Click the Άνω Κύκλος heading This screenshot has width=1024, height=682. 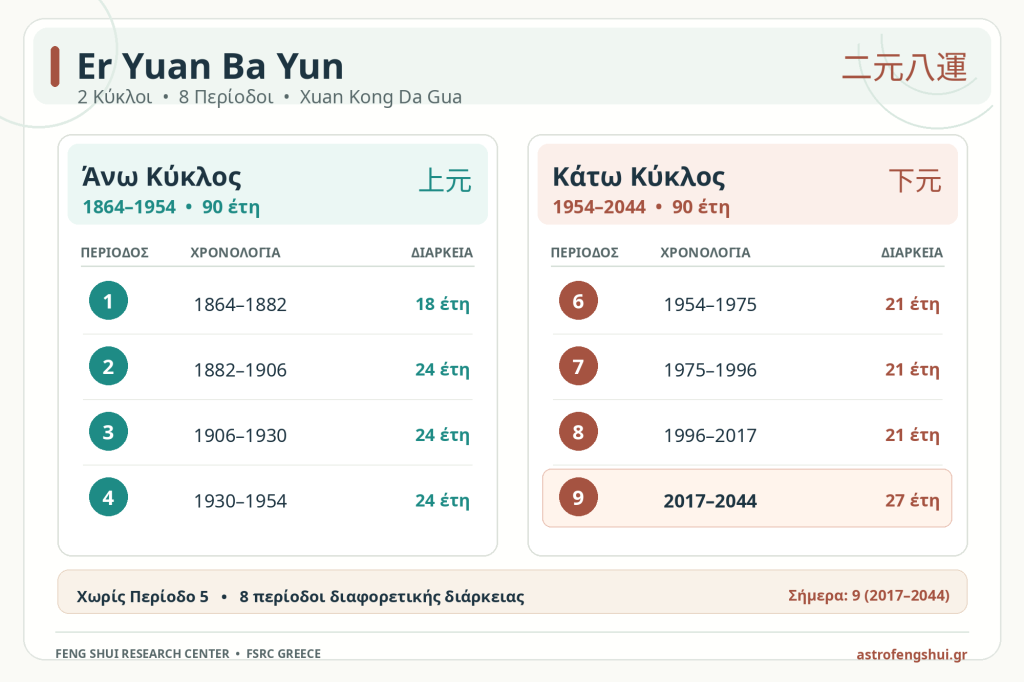161,176
